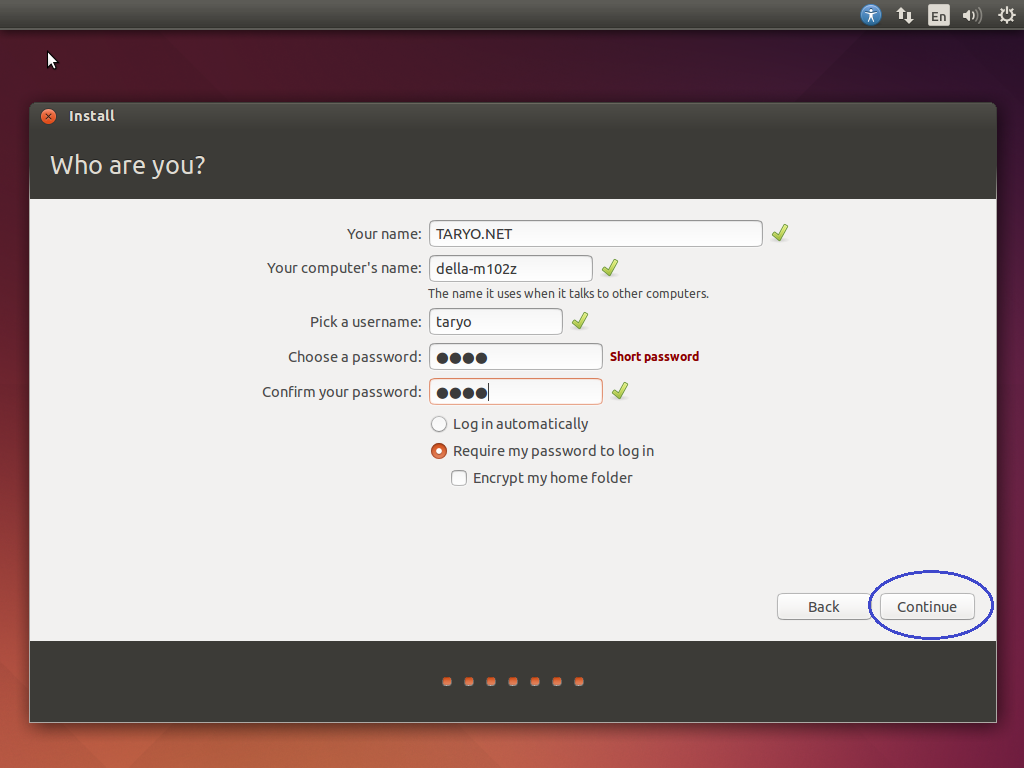Open the En keyboard indicator menu
Screen dimensions: 1024x768
938,15
